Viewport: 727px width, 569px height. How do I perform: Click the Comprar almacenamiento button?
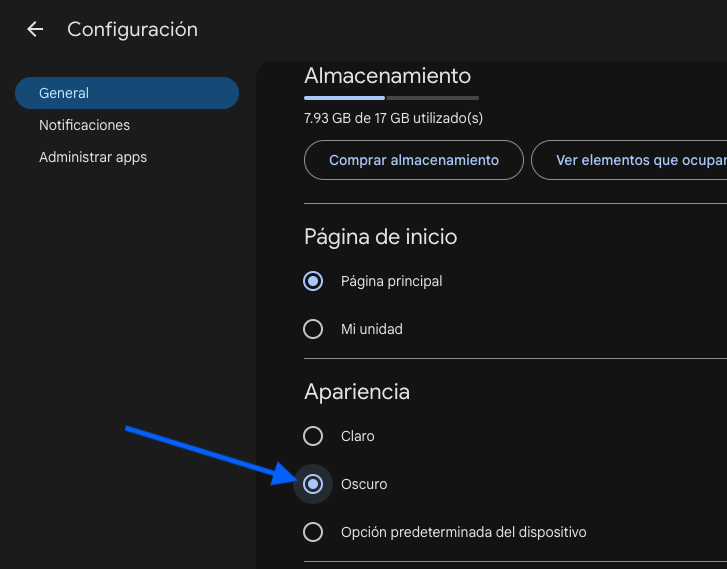pyautogui.click(x=413, y=160)
